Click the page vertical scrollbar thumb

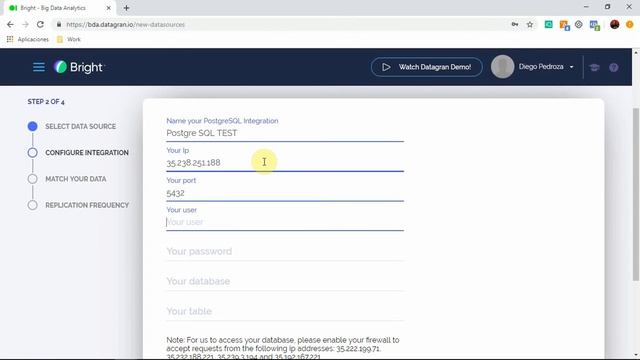(636, 194)
